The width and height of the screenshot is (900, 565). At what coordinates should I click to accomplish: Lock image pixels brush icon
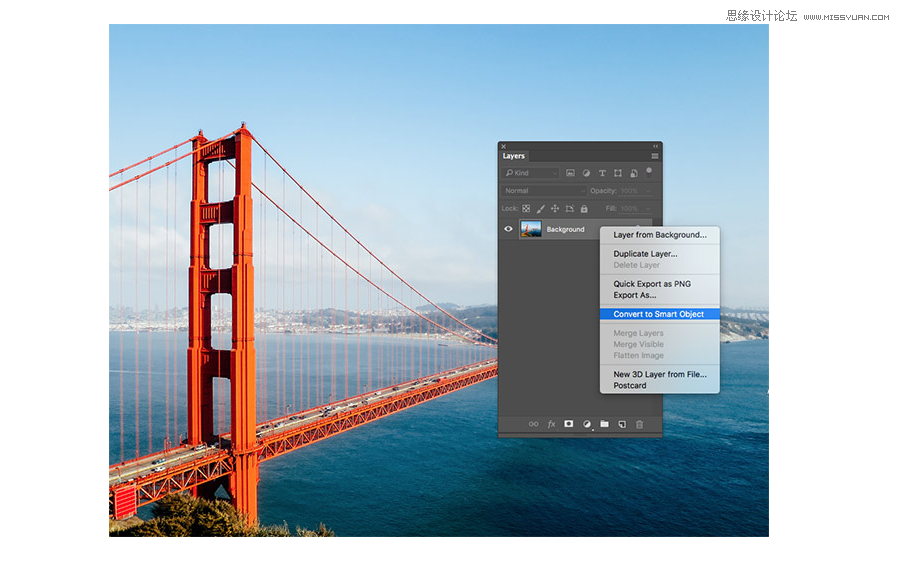pos(541,208)
